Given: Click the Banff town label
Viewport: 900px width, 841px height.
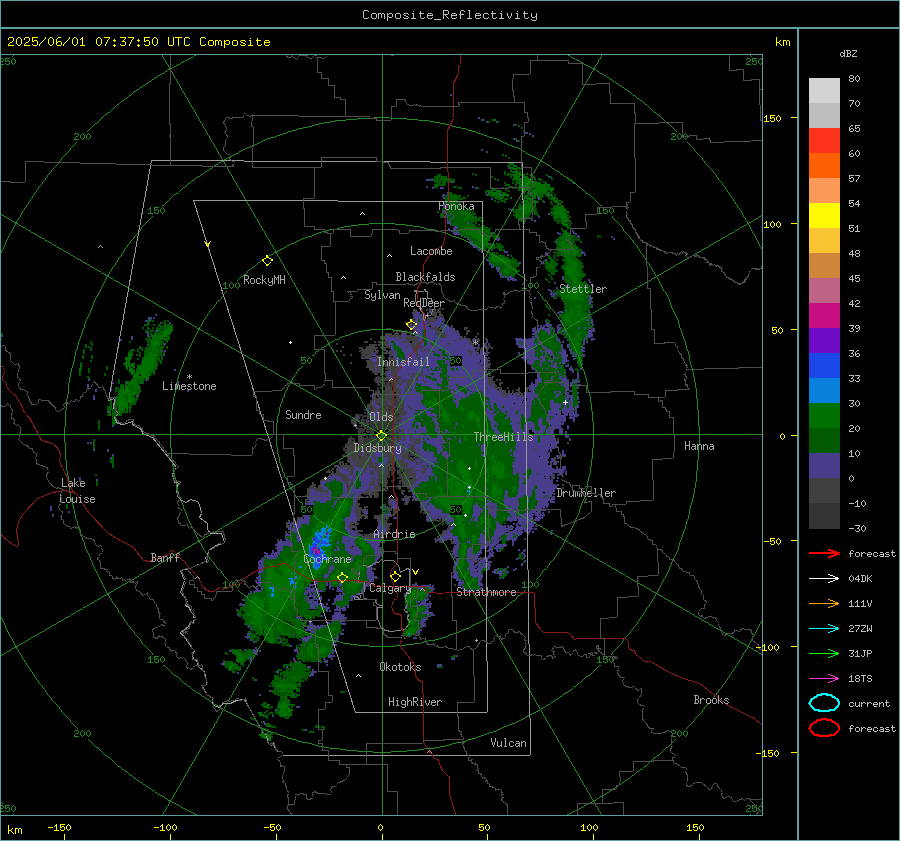Looking at the screenshot, I should 165,558.
